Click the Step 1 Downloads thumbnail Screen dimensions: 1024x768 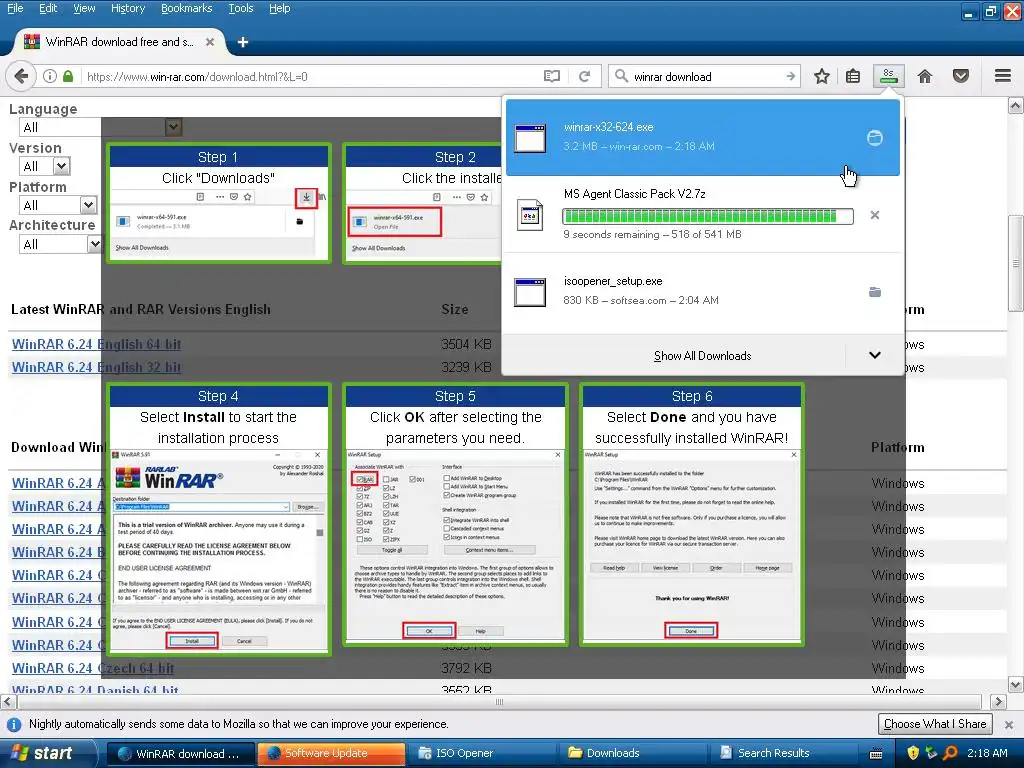219,203
